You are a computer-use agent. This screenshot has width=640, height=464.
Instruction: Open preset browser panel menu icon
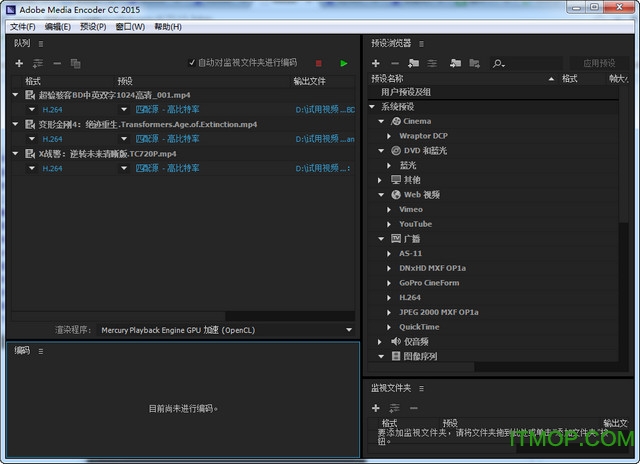tap(421, 44)
